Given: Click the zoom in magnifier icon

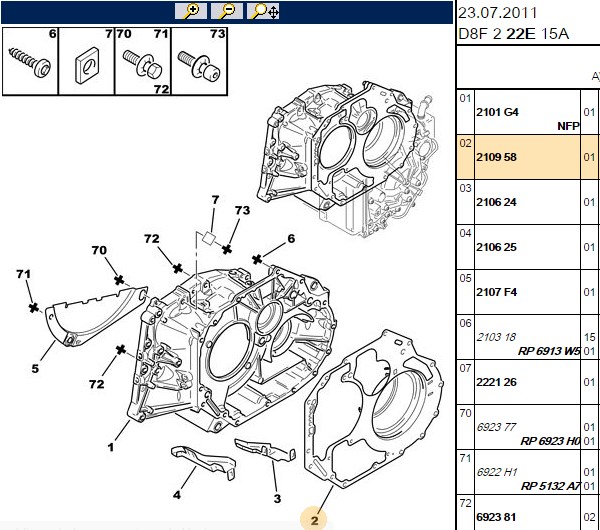Looking at the screenshot, I should tap(191, 11).
